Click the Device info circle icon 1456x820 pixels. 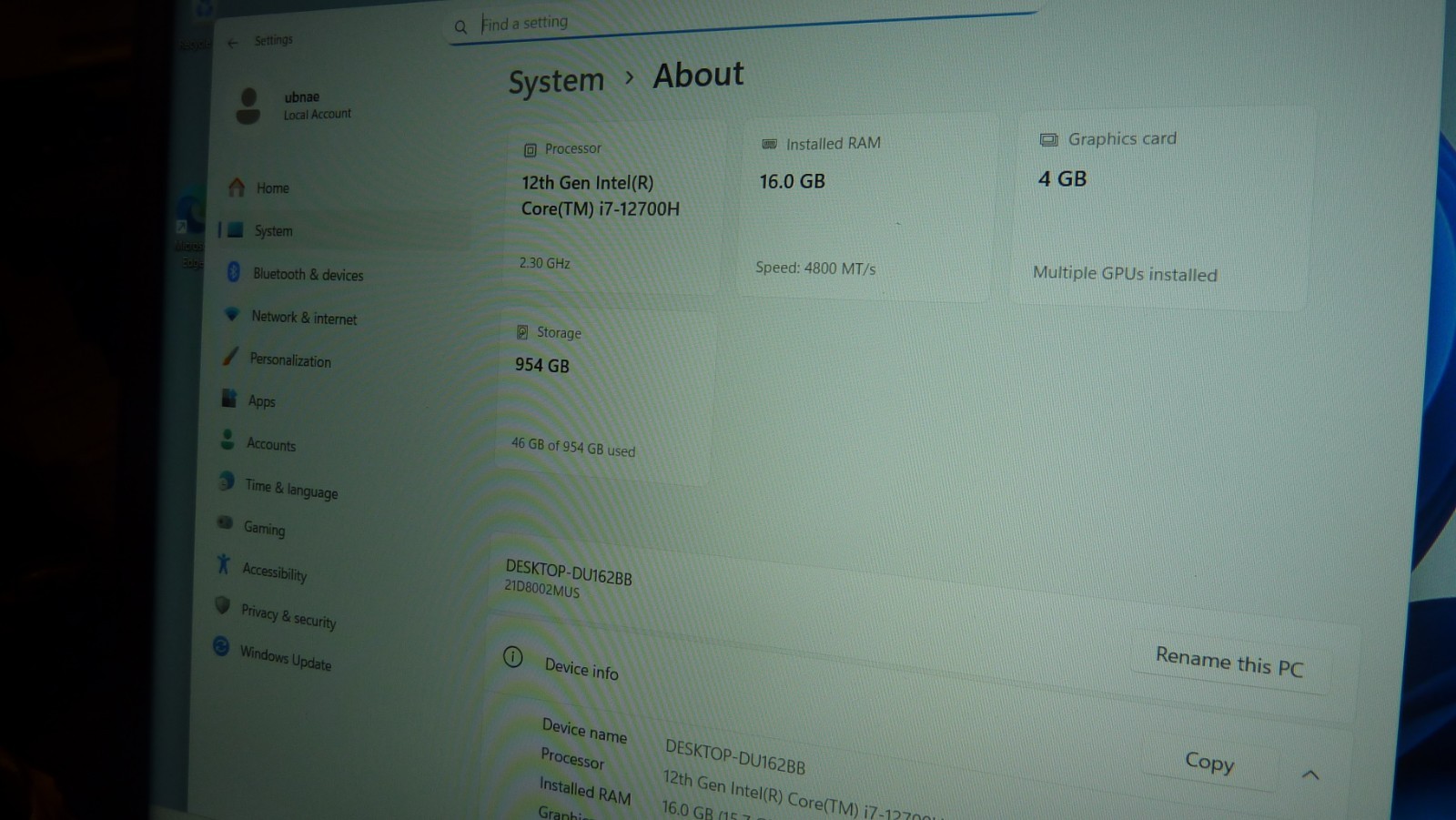pyautogui.click(x=513, y=656)
